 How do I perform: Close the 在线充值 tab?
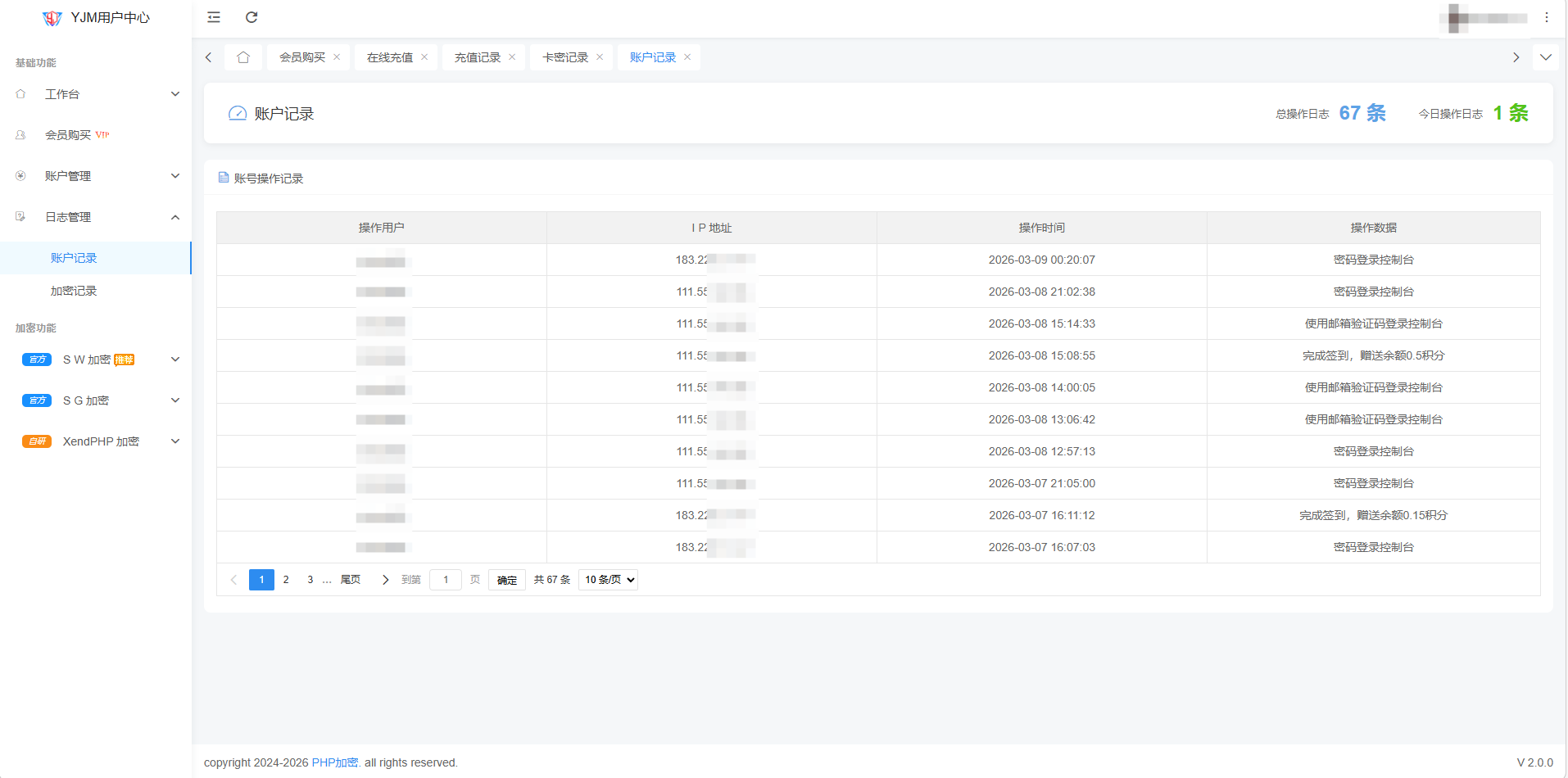click(424, 57)
